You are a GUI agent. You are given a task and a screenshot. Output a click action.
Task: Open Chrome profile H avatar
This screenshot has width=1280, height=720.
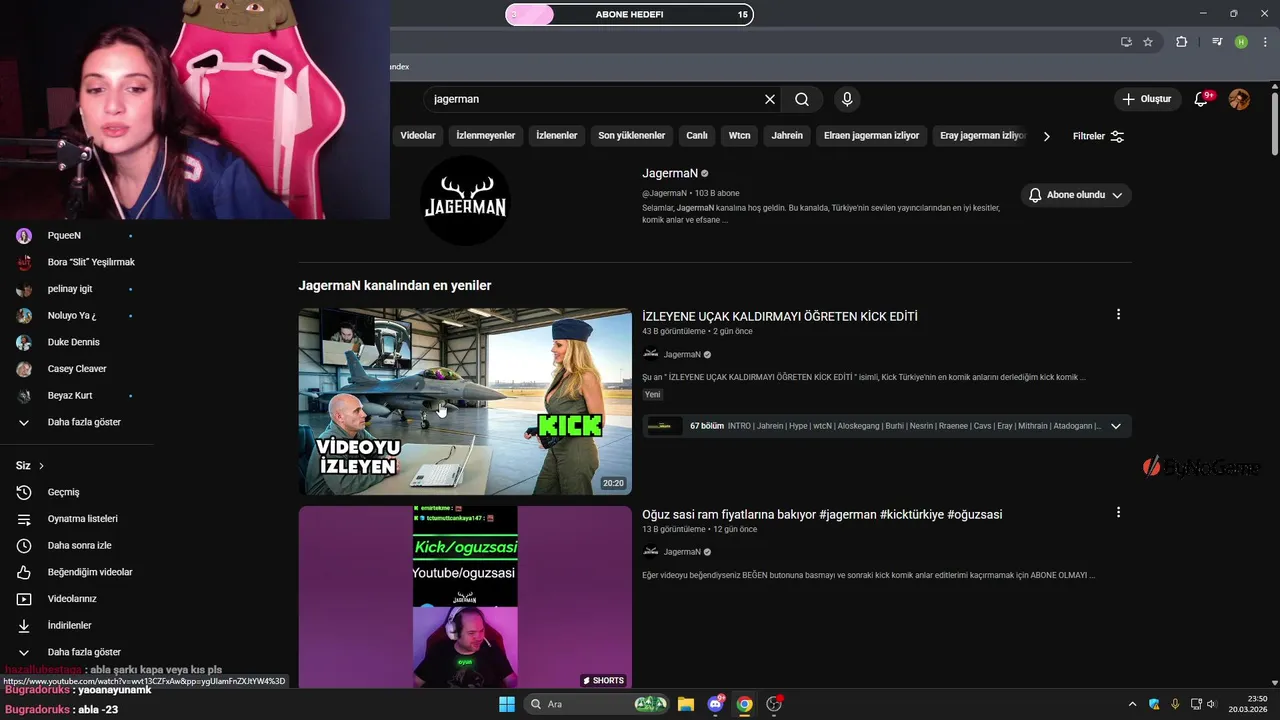point(1241,42)
